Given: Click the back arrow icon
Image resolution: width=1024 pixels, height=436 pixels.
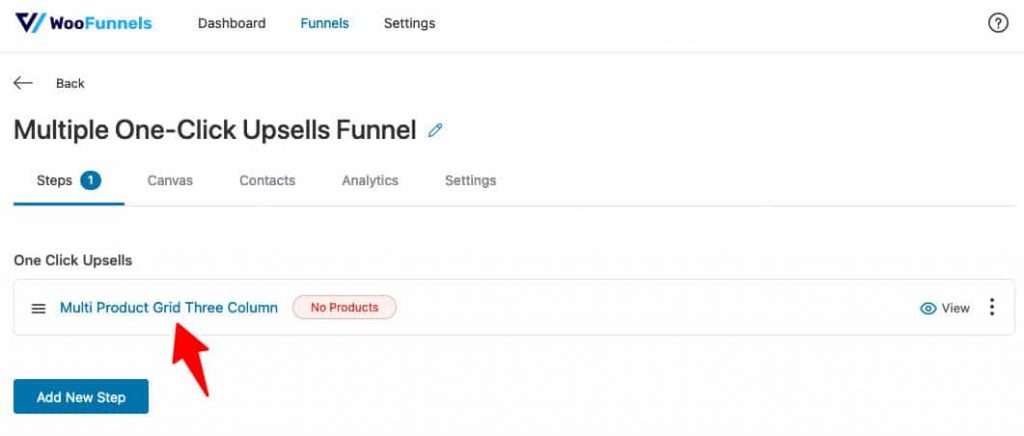Looking at the screenshot, I should click(23, 83).
